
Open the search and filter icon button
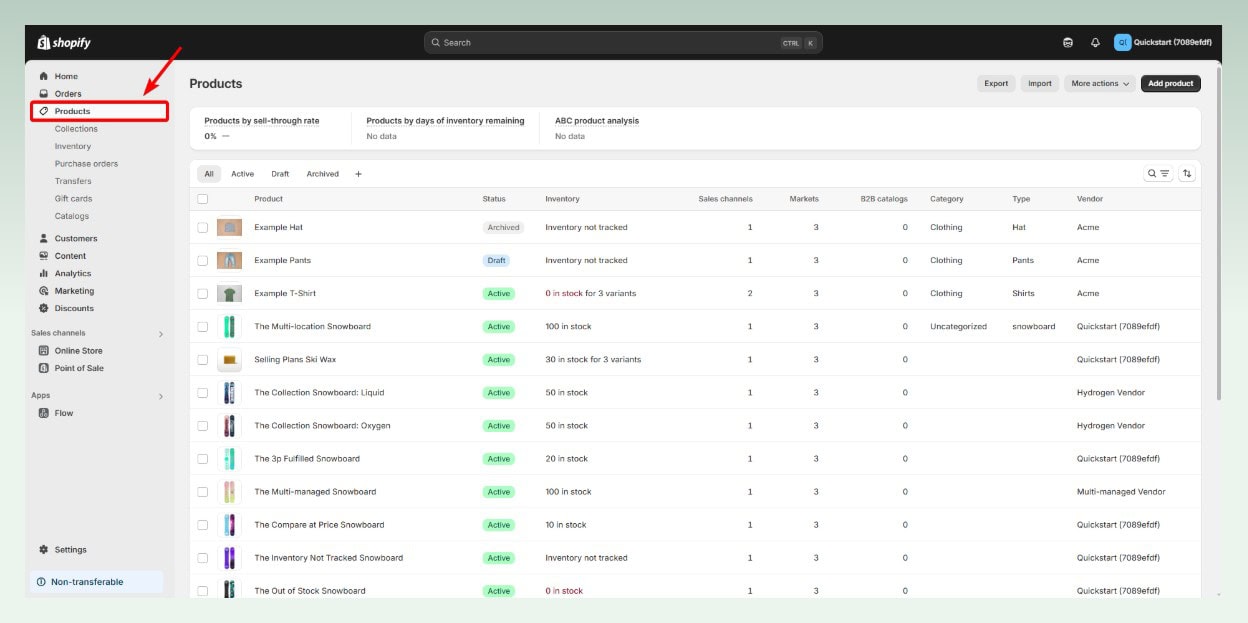click(x=1158, y=174)
